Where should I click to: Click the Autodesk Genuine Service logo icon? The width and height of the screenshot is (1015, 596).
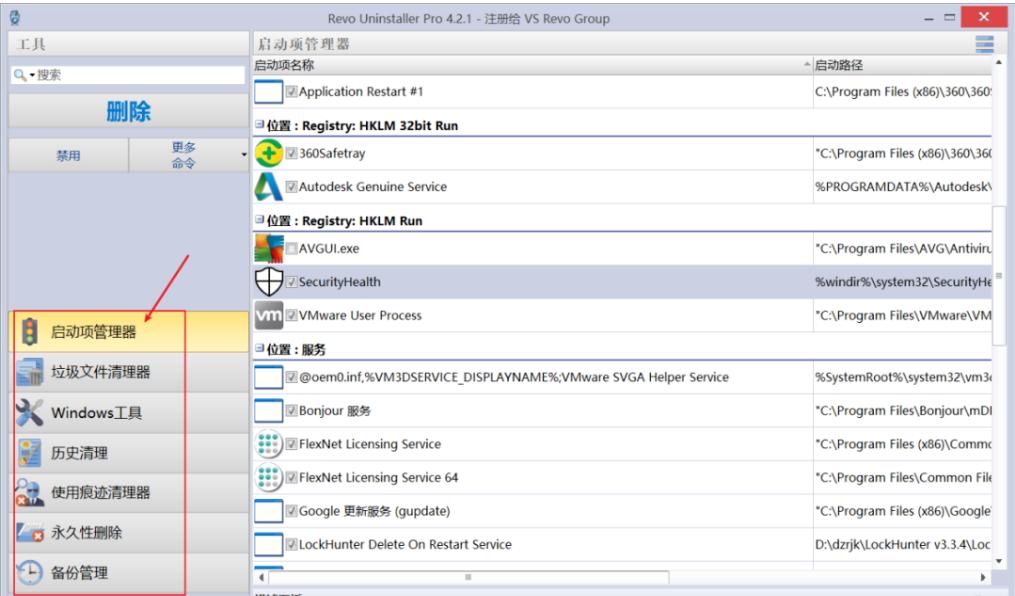point(268,187)
